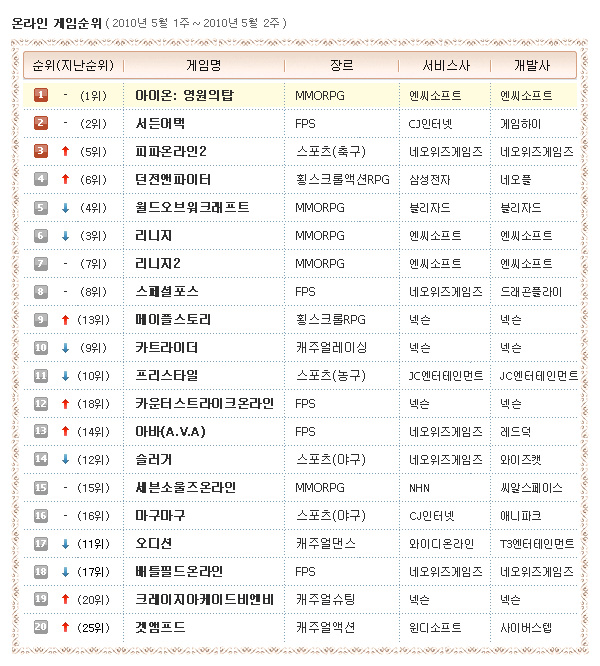Click the 개발사 column header
Viewport: 600px width, 666px height.
pos(533,65)
